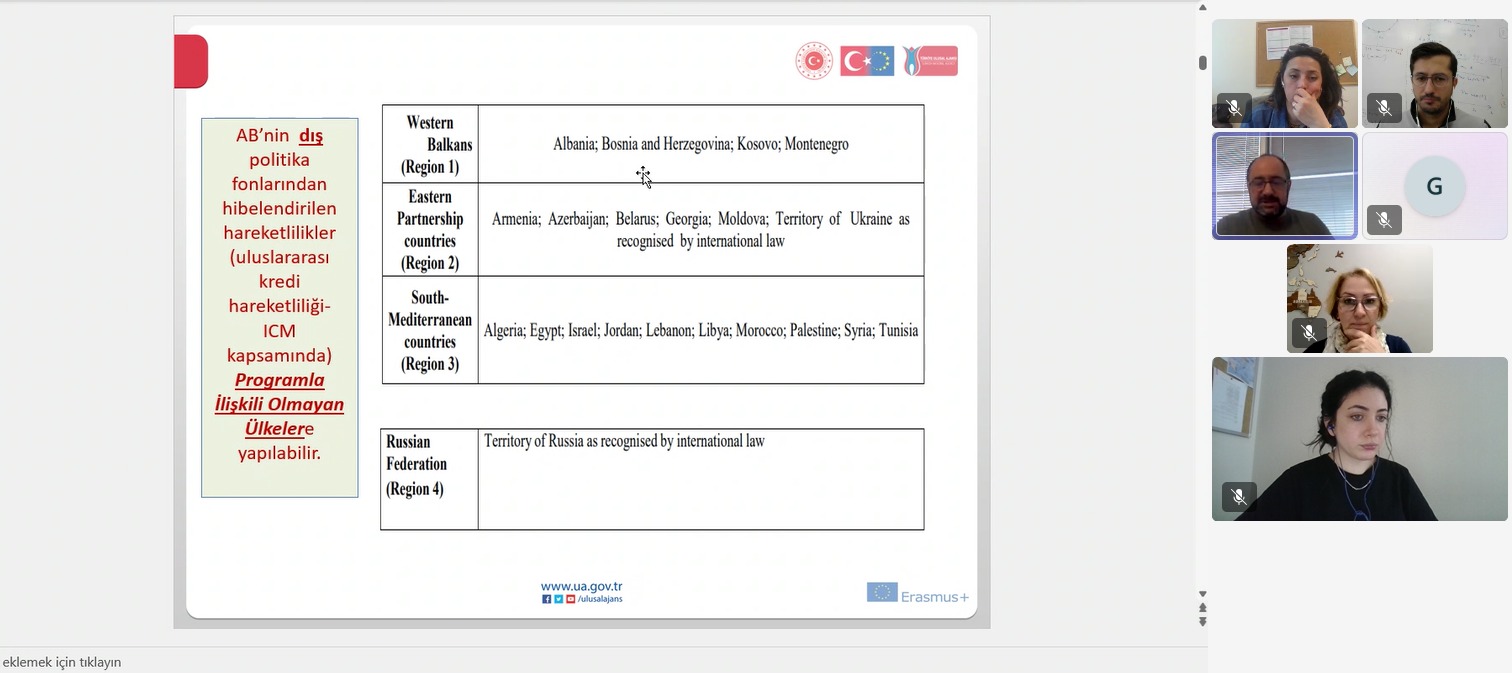Click the red rounded tab on slide corner
1512x673 pixels.
190,61
